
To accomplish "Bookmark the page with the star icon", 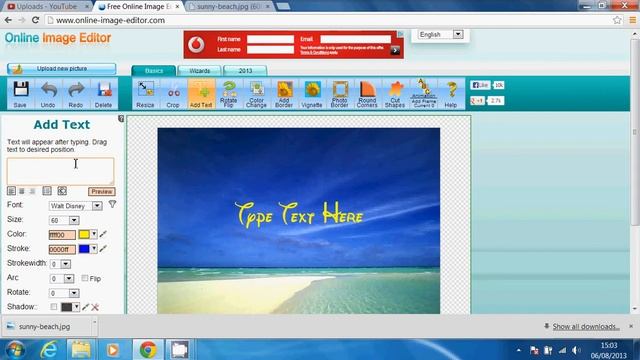I will pos(617,20).
